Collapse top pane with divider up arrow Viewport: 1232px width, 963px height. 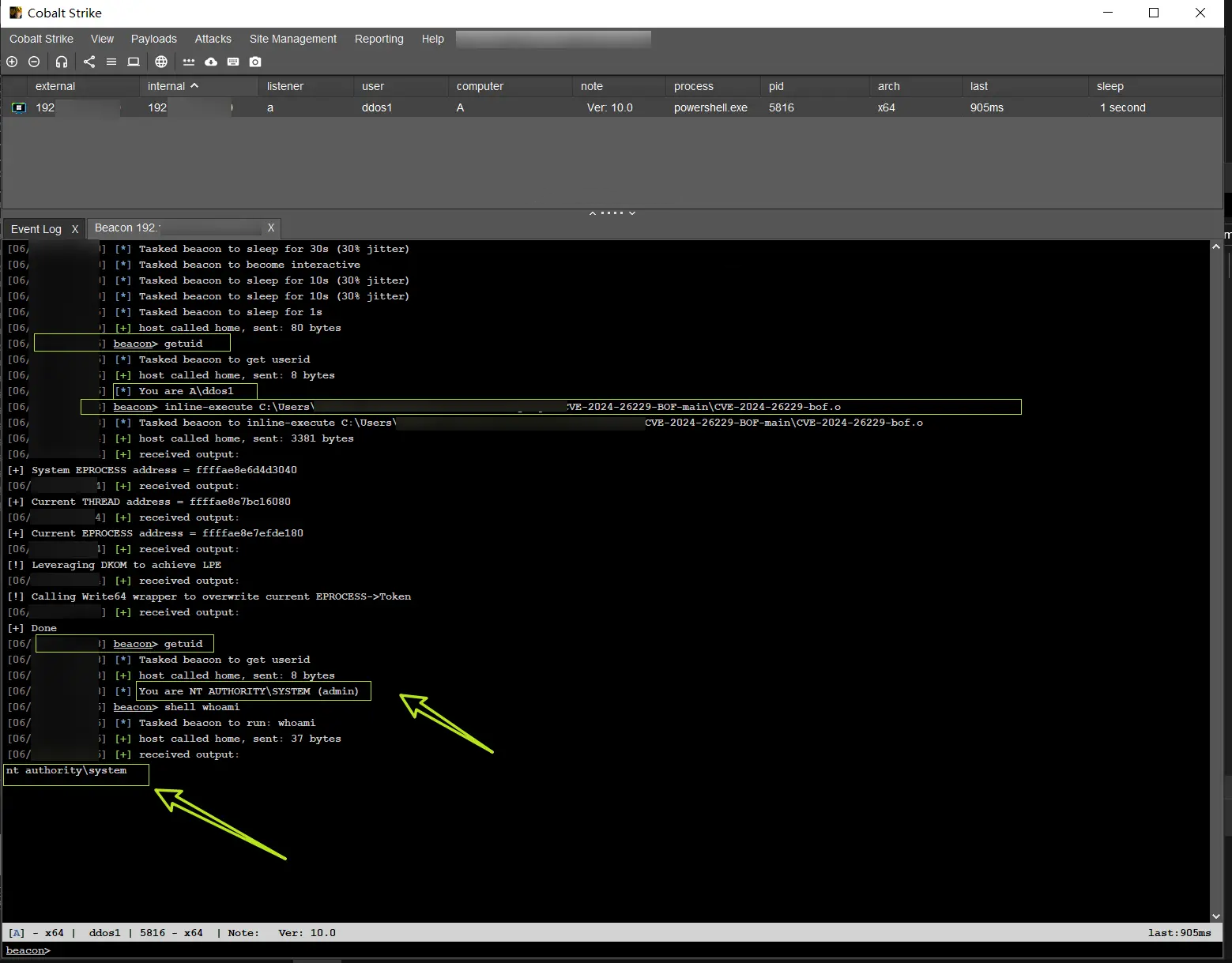tap(593, 213)
